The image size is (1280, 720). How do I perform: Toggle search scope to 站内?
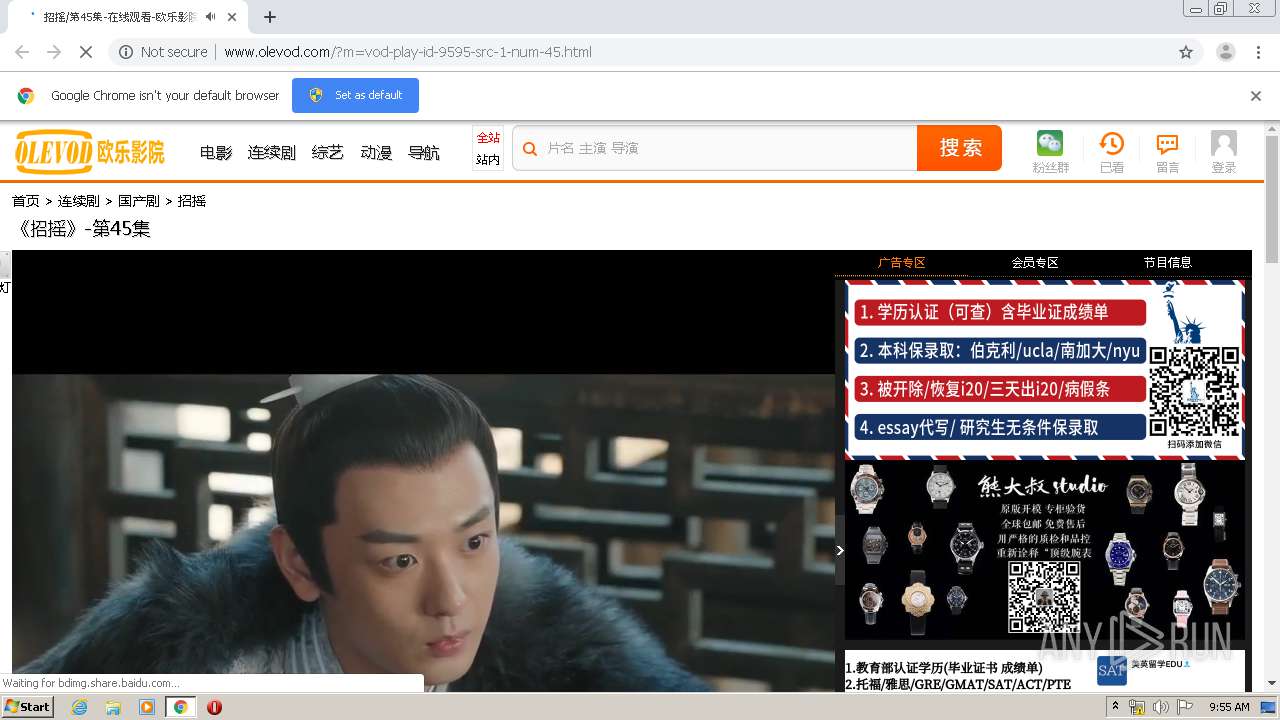(x=488, y=160)
